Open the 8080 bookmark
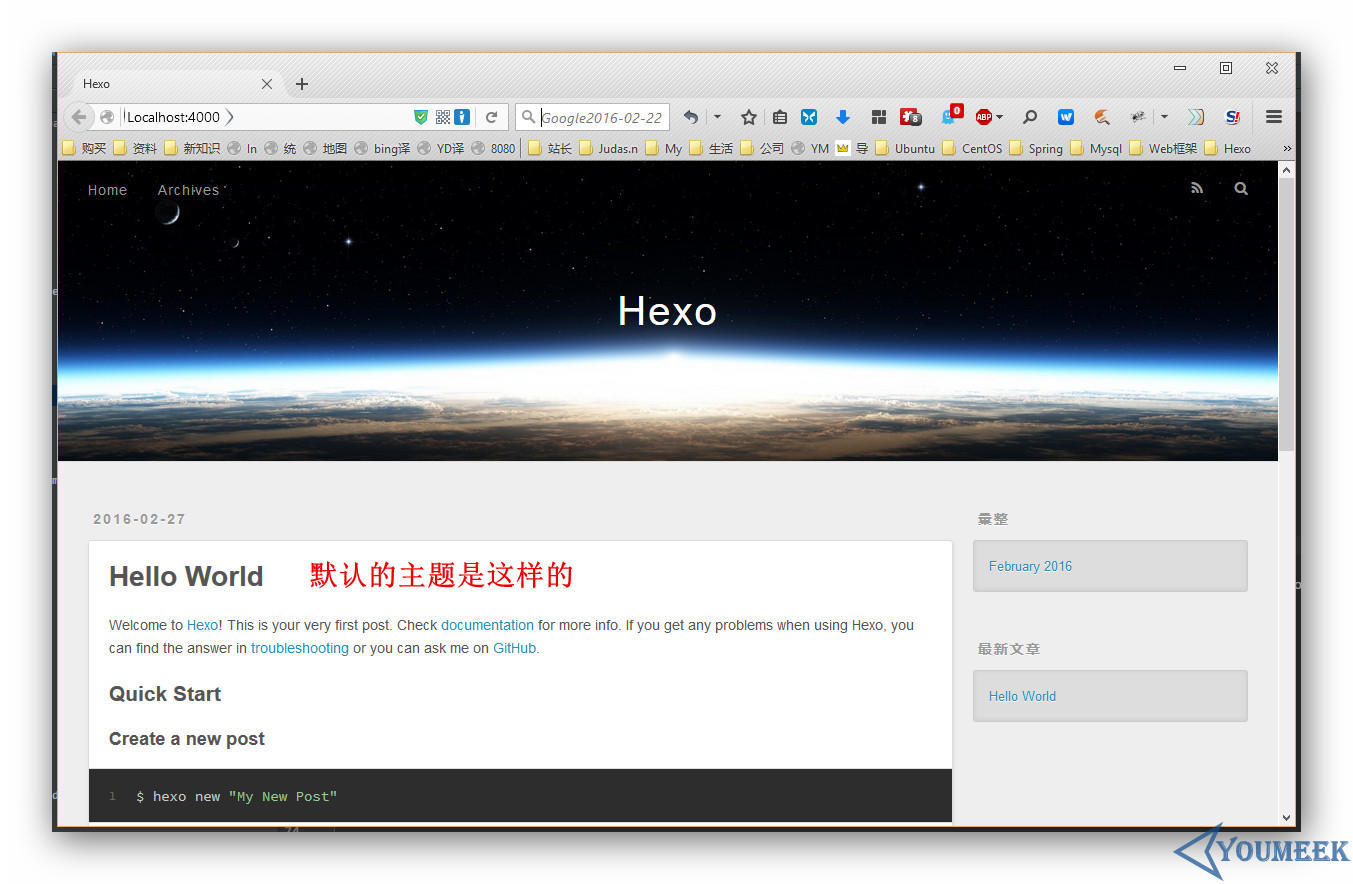 coord(493,148)
